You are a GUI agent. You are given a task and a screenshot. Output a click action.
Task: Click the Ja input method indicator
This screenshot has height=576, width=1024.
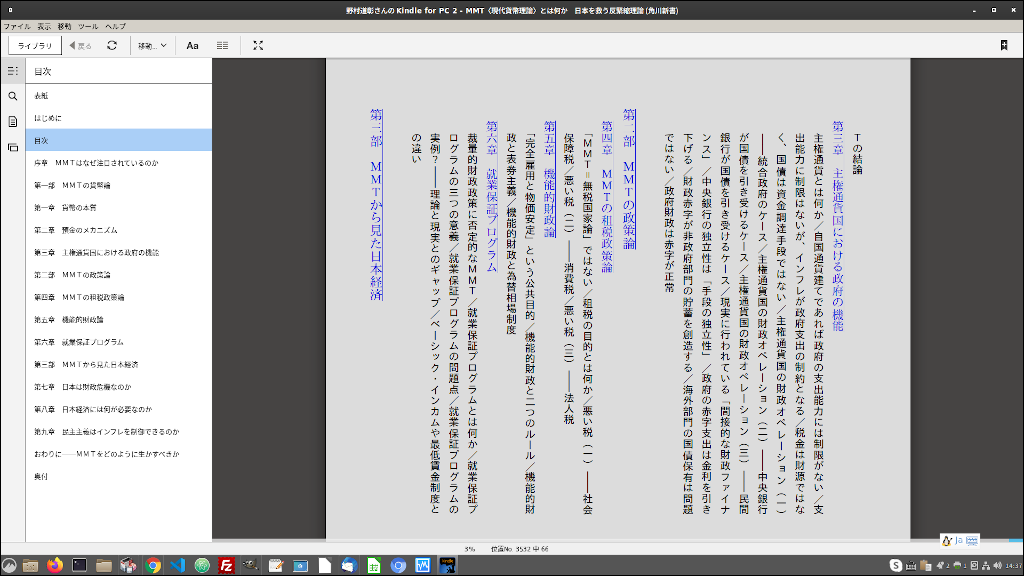click(959, 541)
